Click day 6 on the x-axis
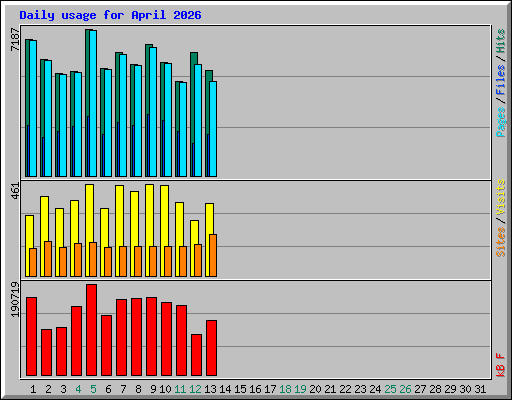512x400 pixels. click(x=108, y=389)
